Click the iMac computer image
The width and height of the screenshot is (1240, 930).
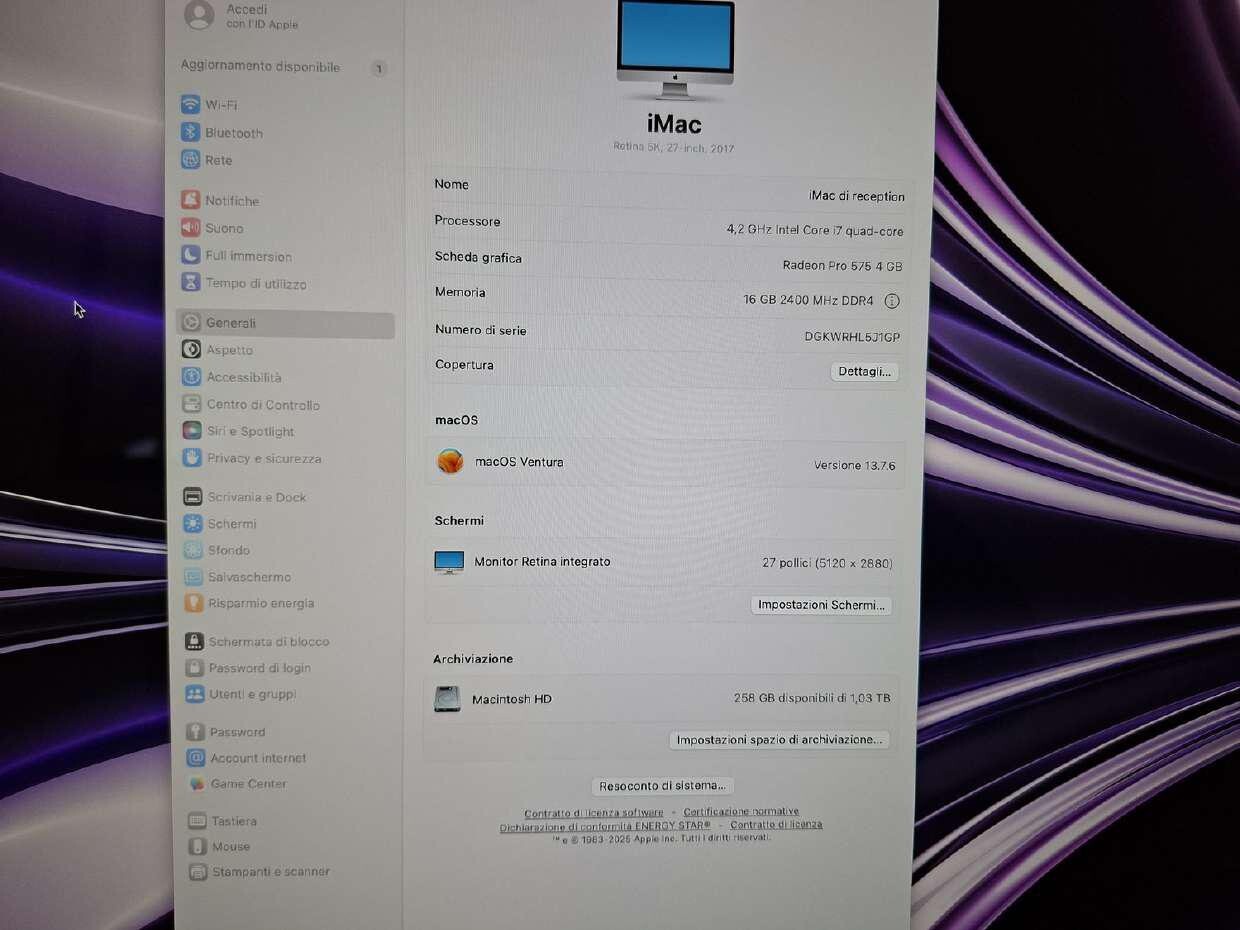click(675, 50)
